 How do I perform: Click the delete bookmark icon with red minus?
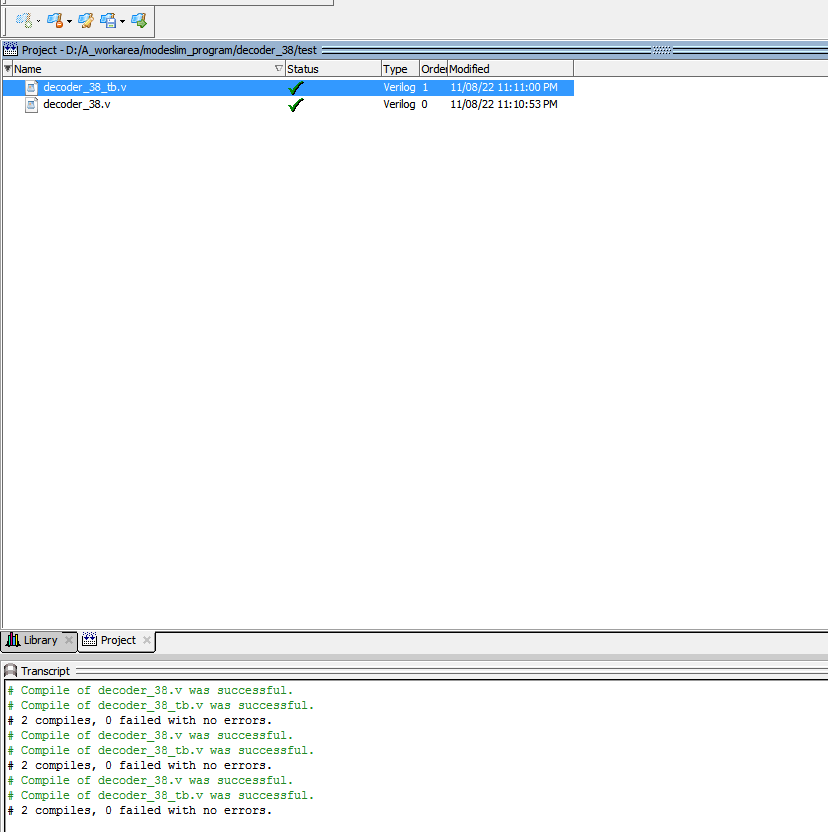55,20
